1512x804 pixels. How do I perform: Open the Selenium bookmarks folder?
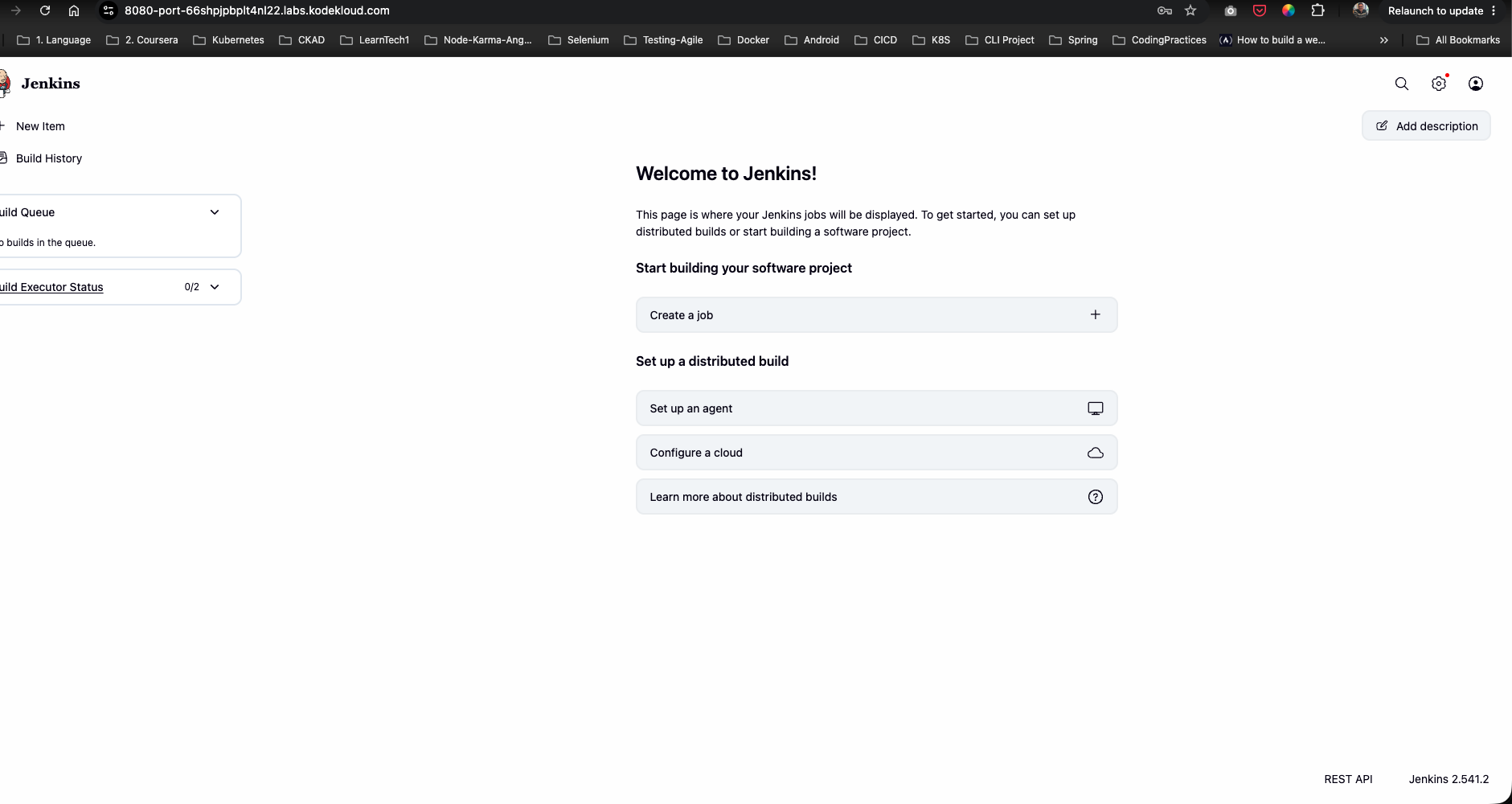579,39
